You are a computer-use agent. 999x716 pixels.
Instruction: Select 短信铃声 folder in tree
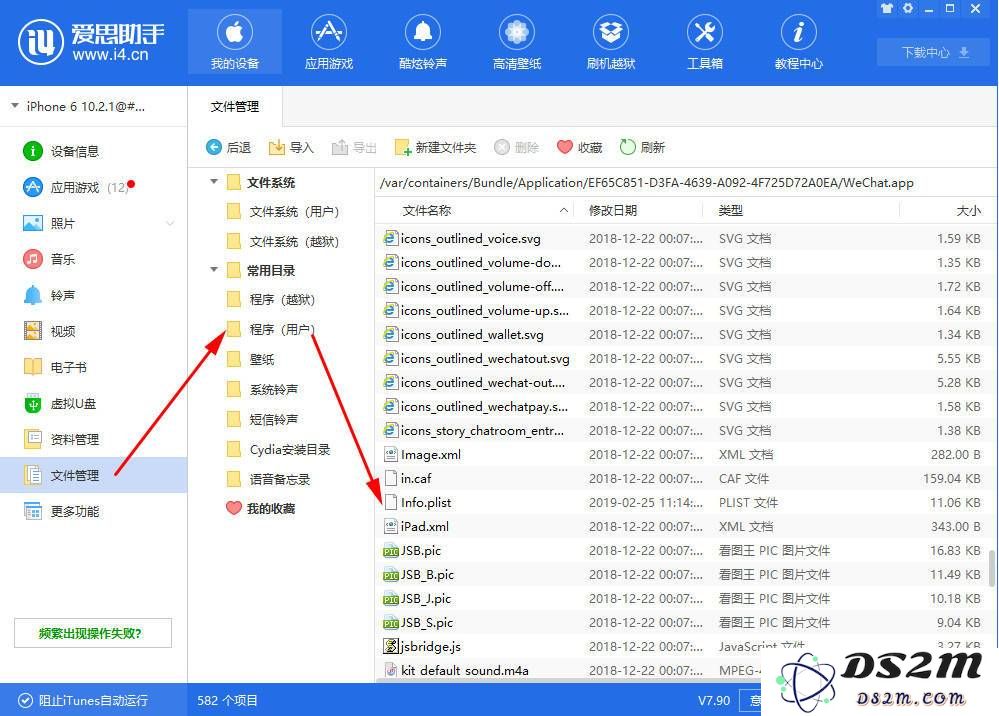(x=262, y=419)
